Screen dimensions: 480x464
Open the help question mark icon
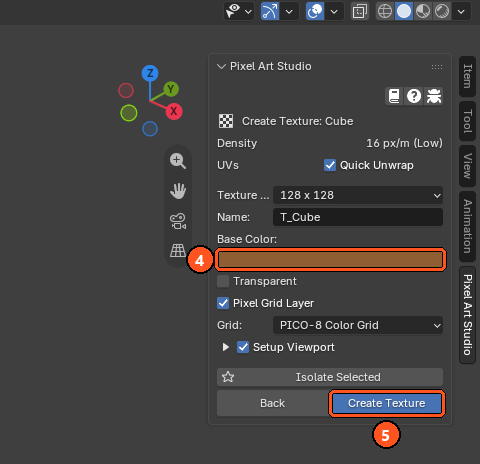coord(414,96)
